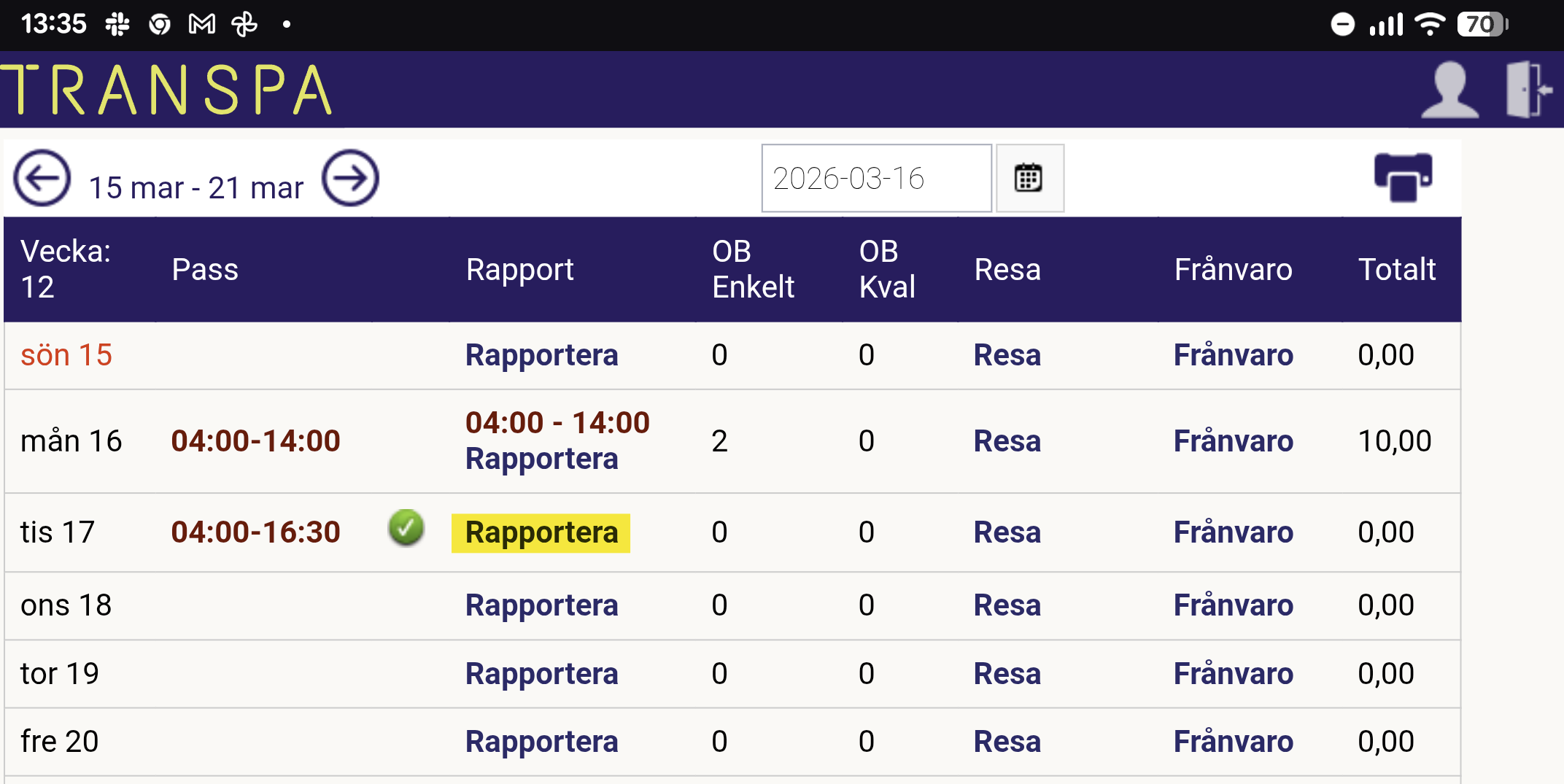Advance to next week arrow
Image resolution: width=1564 pixels, height=784 pixels.
(350, 179)
